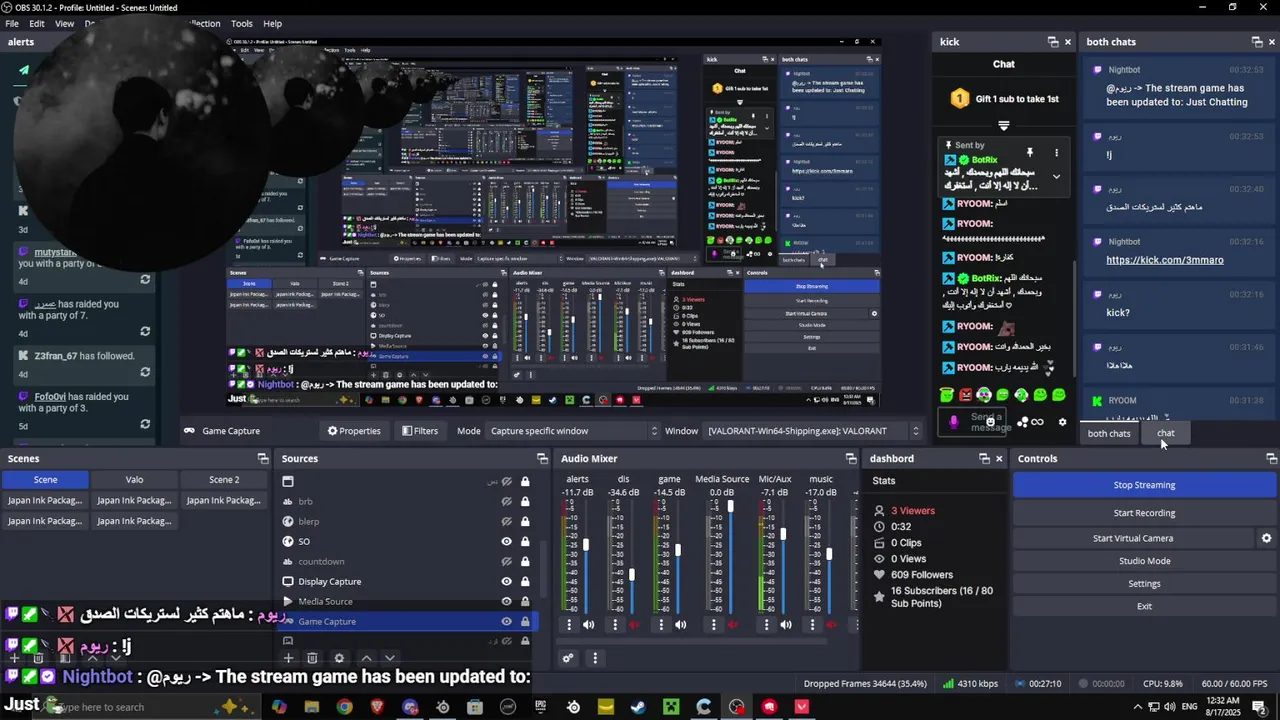Float the dashbord dock panel
This screenshot has width=1280, height=720.
(x=984, y=459)
